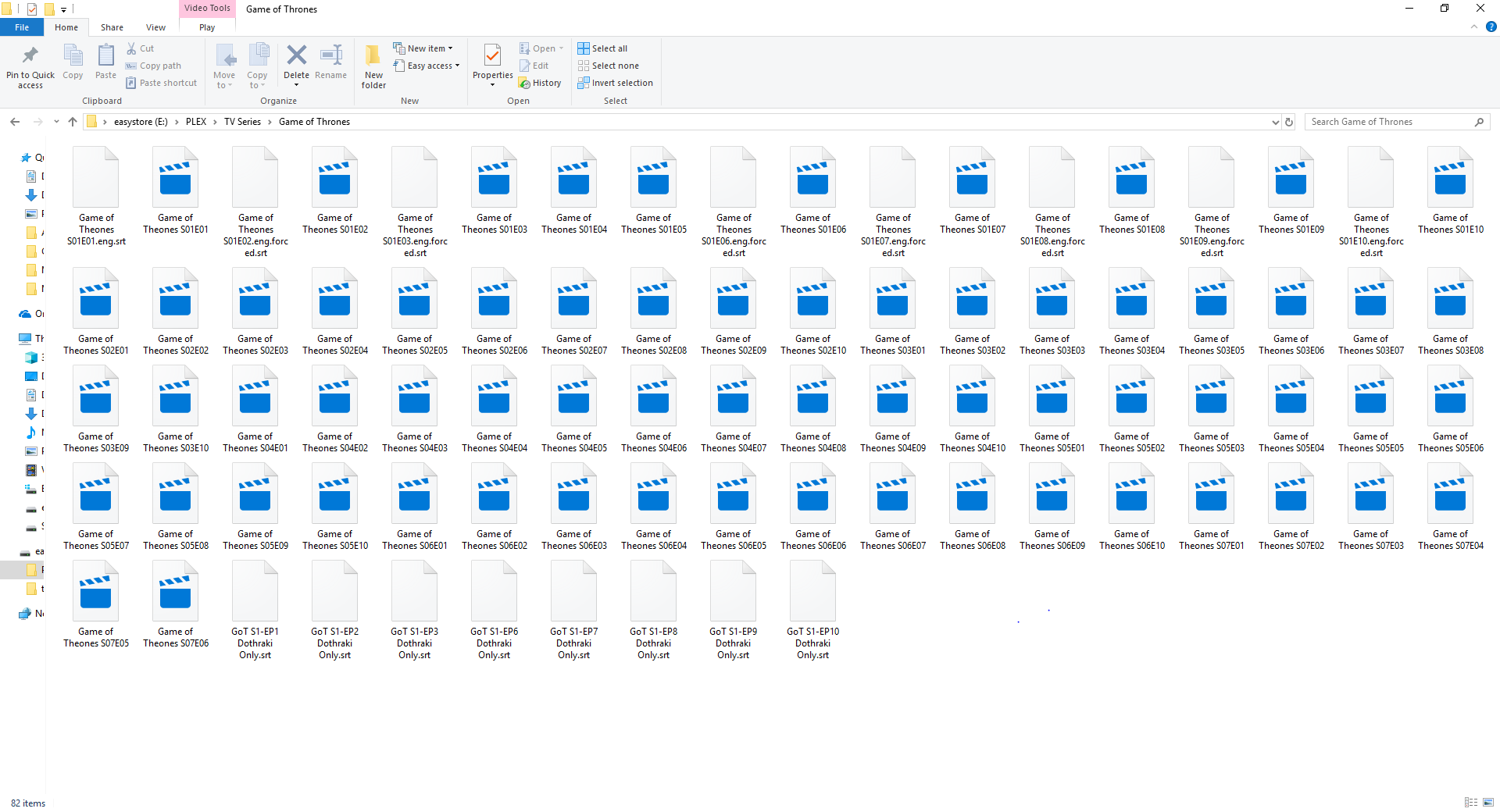Navigate to PLEX in the breadcrumb

tap(196, 122)
